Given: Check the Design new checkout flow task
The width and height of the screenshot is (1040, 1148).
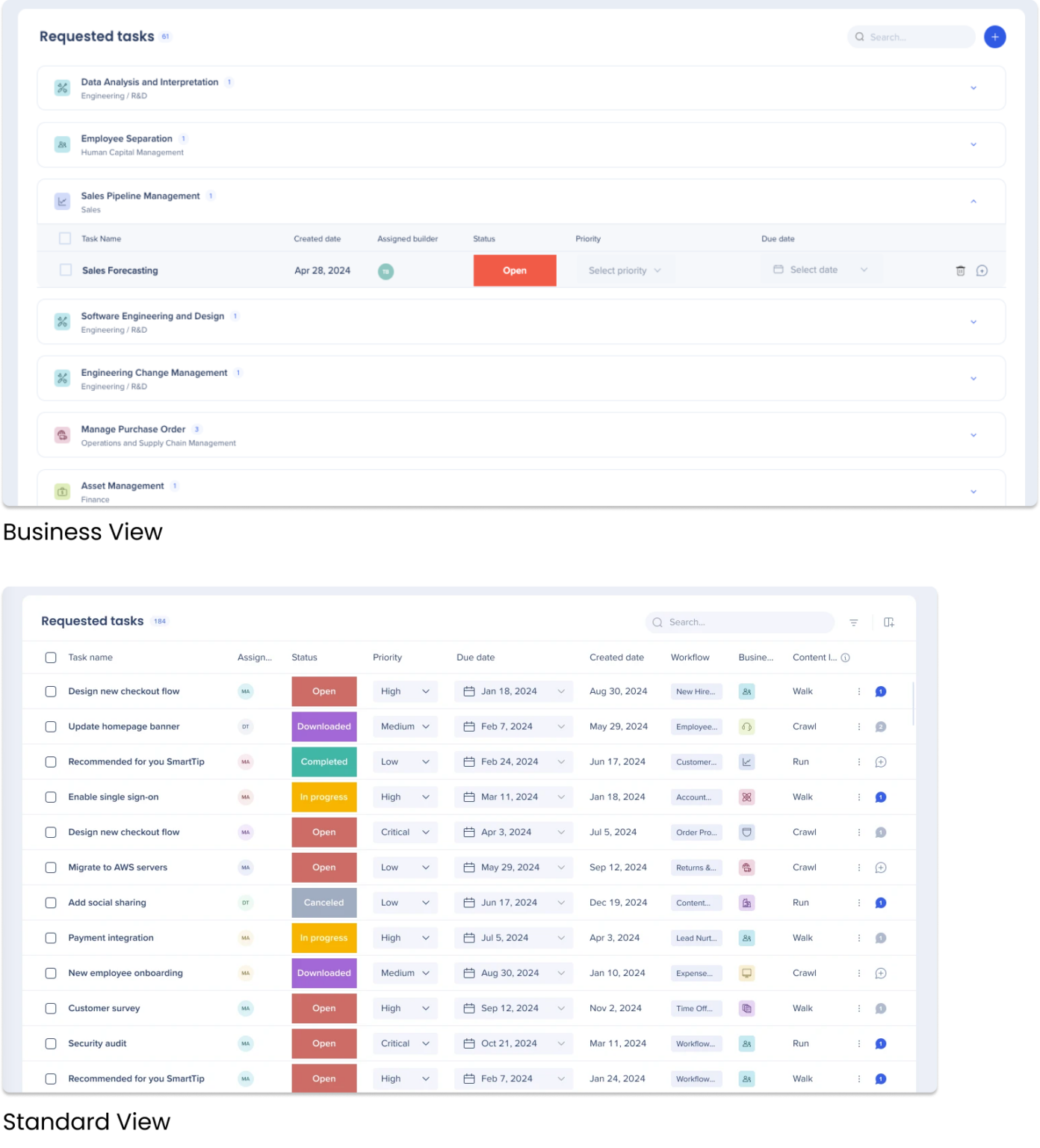Looking at the screenshot, I should [x=51, y=691].
